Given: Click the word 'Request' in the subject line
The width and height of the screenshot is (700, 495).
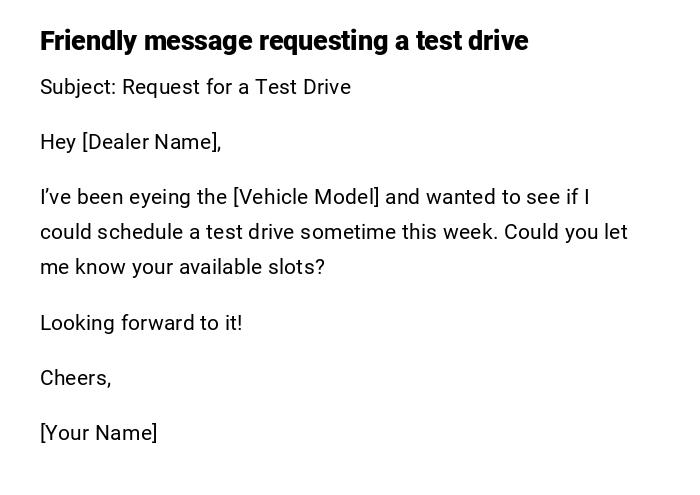Looking at the screenshot, I should coord(161,87).
